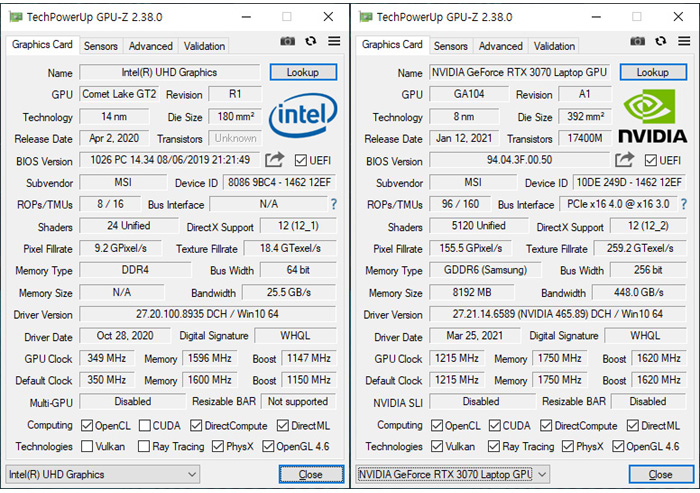700x493 pixels.
Task: Click Lookup button in Intel window
Action: coord(303,72)
